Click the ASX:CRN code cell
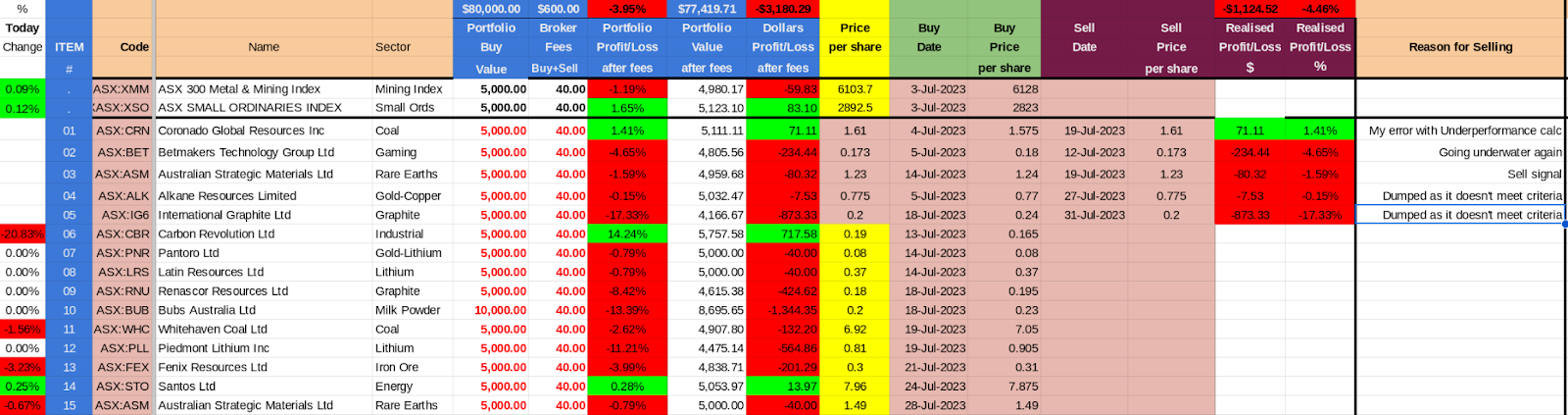 coord(123,130)
